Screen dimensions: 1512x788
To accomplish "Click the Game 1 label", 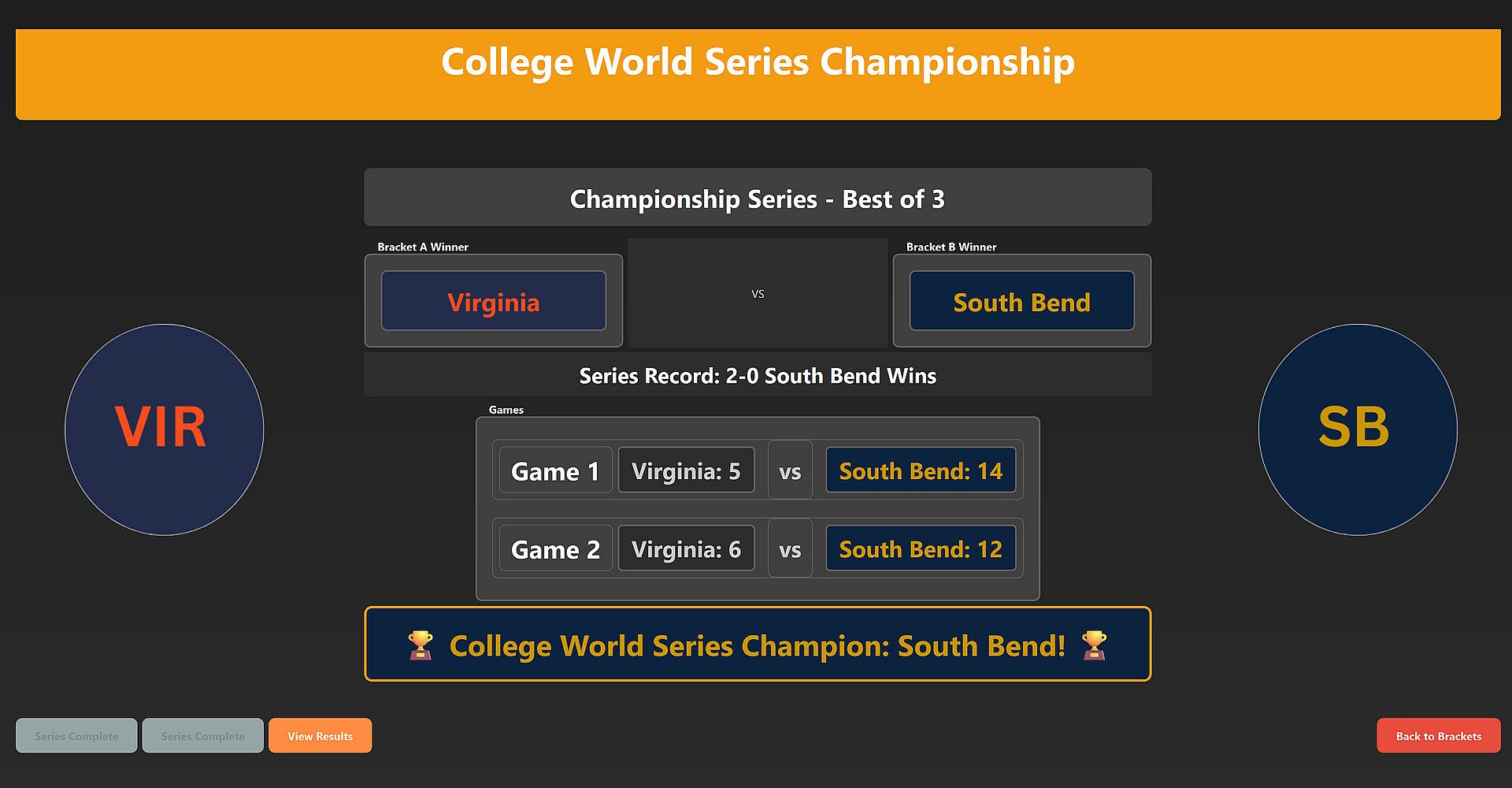I will coord(555,470).
